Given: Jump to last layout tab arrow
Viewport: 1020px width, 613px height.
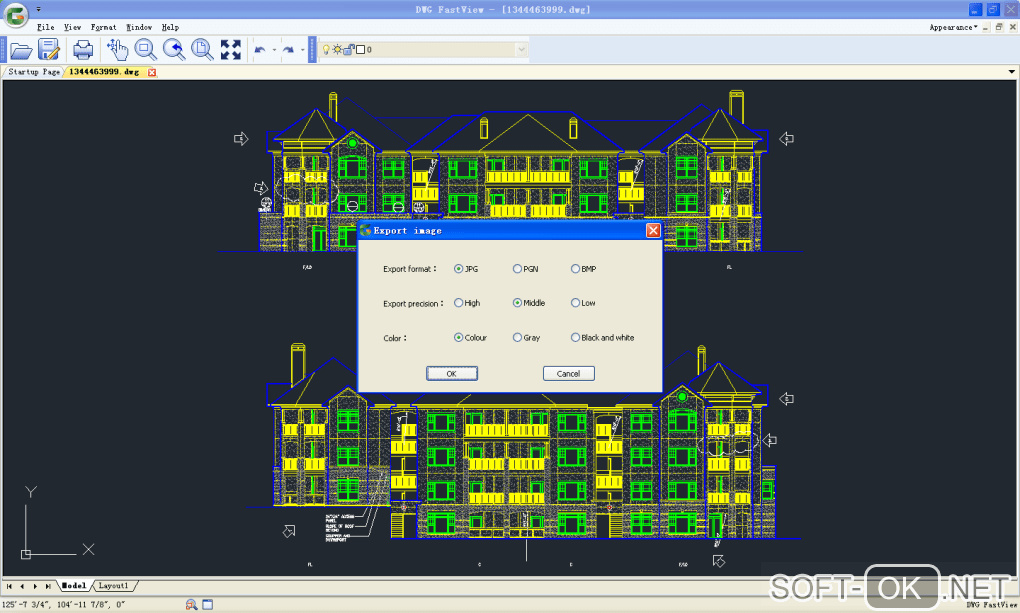Looking at the screenshot, I should (47, 586).
